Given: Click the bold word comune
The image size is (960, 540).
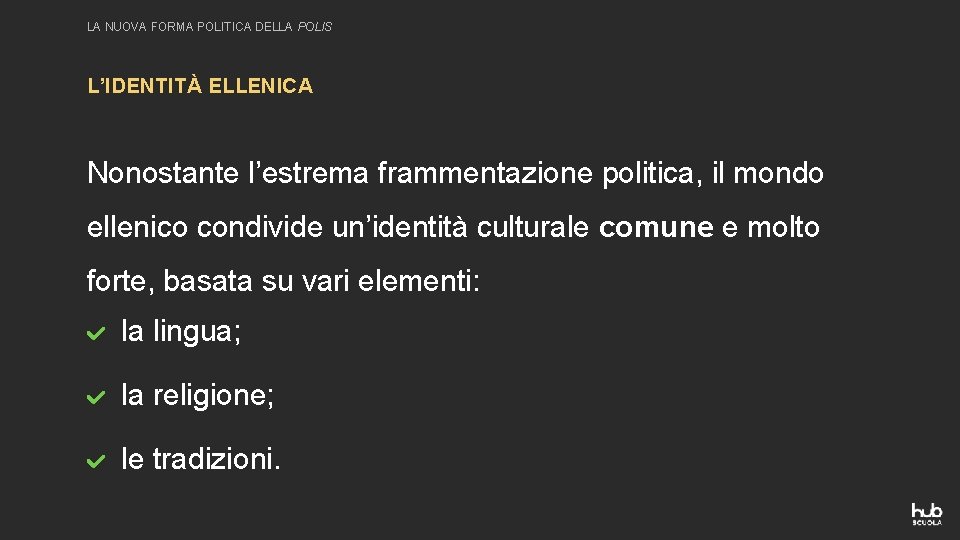Looking at the screenshot, I should point(656,228).
